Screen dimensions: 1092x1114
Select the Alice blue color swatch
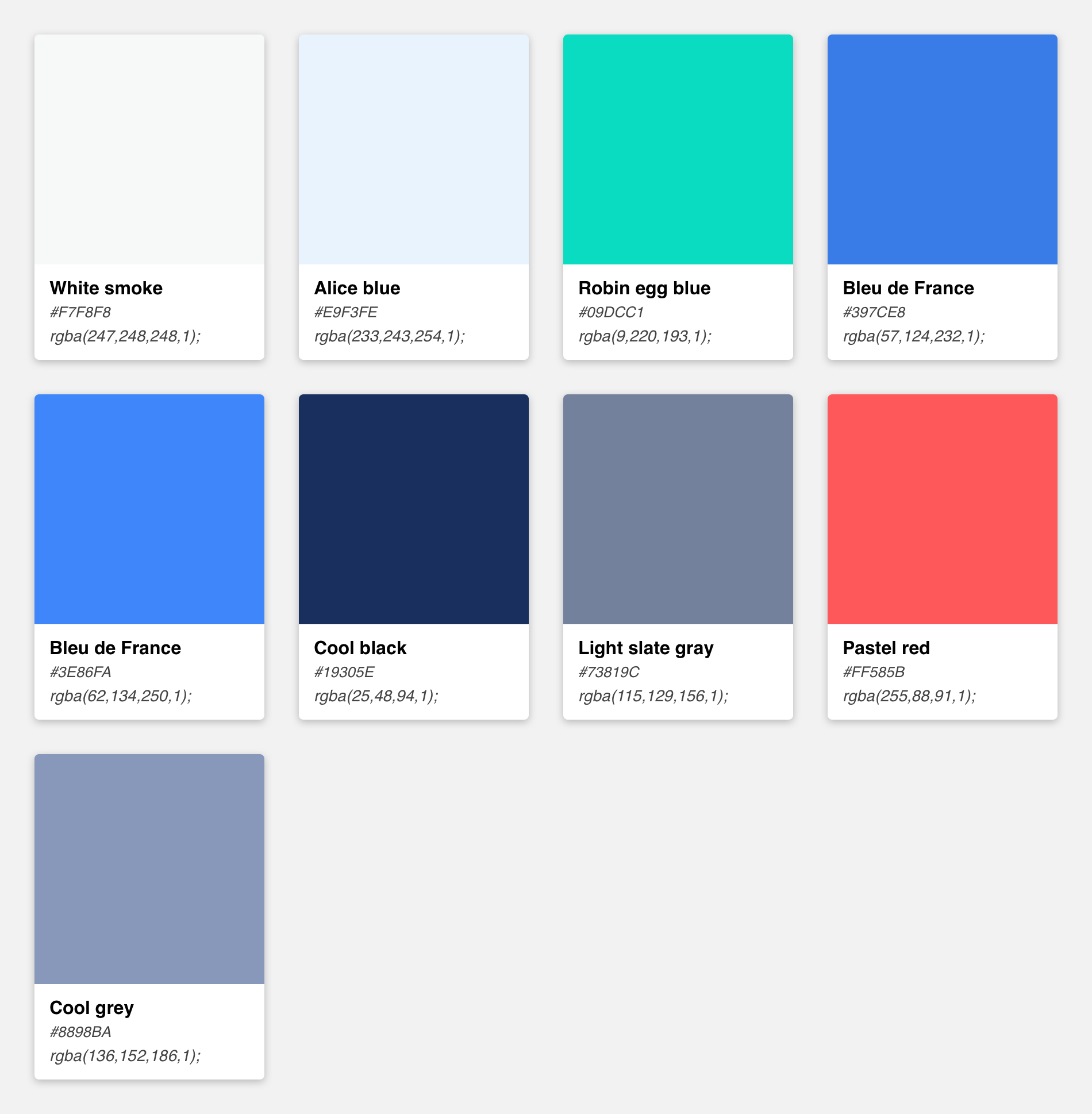click(x=414, y=149)
